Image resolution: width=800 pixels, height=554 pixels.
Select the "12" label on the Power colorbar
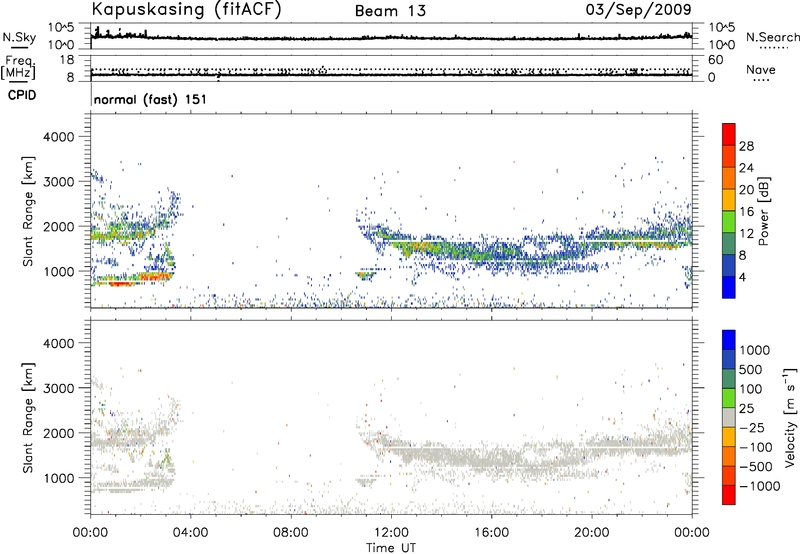pyautogui.click(x=746, y=234)
